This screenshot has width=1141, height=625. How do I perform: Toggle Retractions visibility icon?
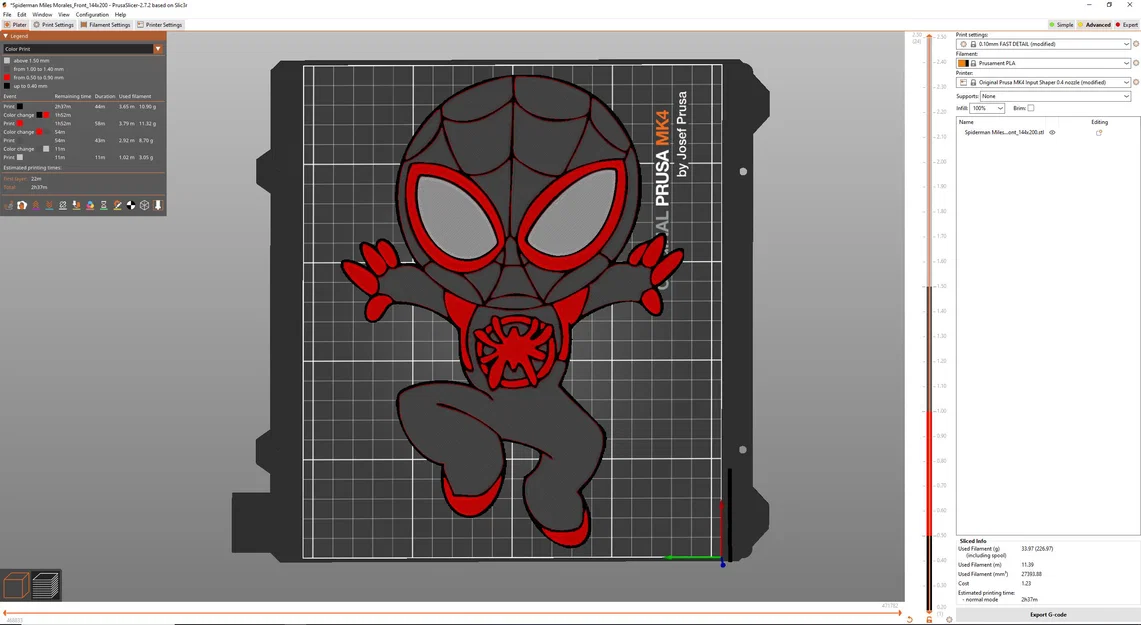[x=36, y=205]
